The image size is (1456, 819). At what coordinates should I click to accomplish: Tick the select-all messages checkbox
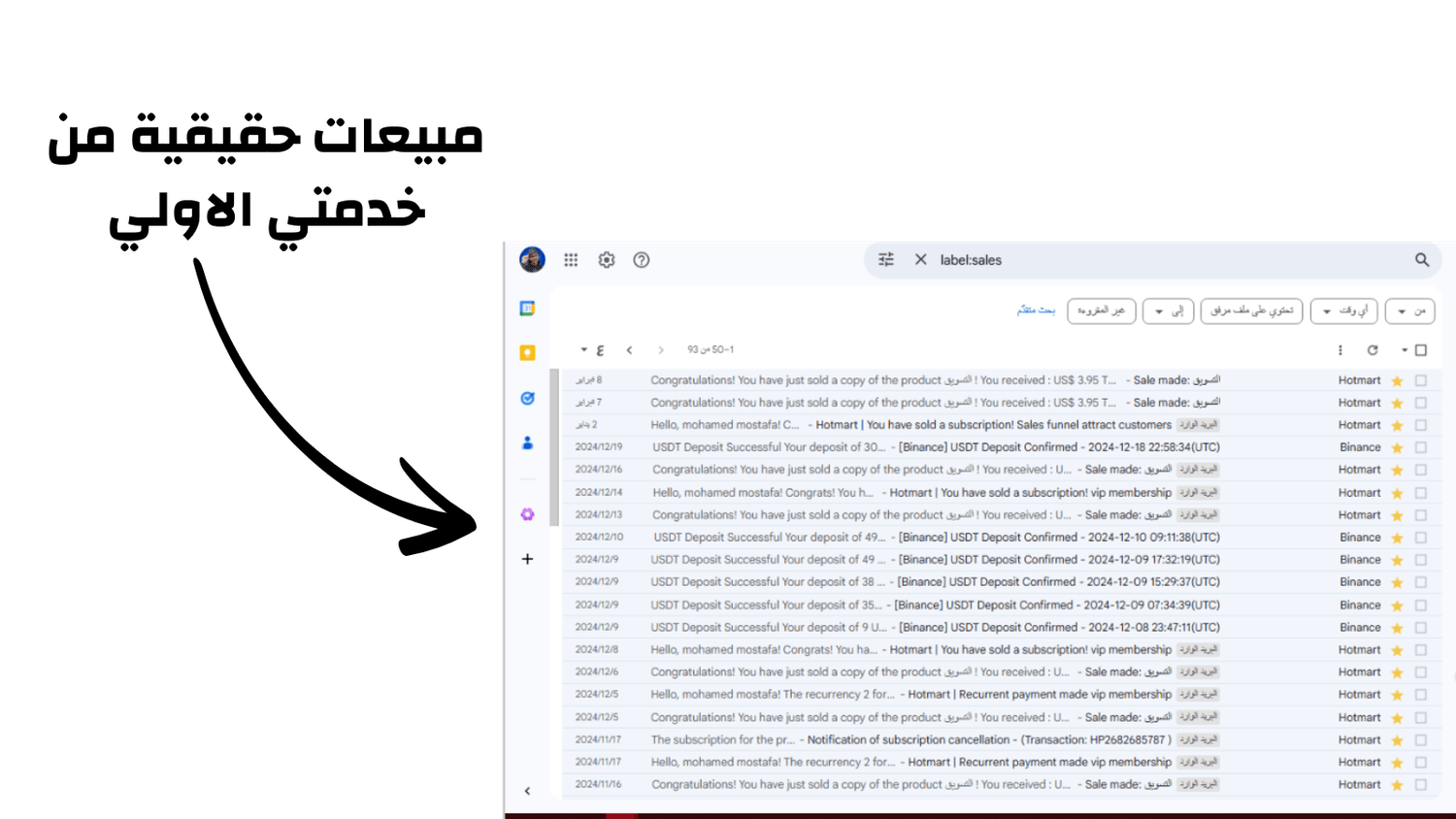coord(1421,350)
